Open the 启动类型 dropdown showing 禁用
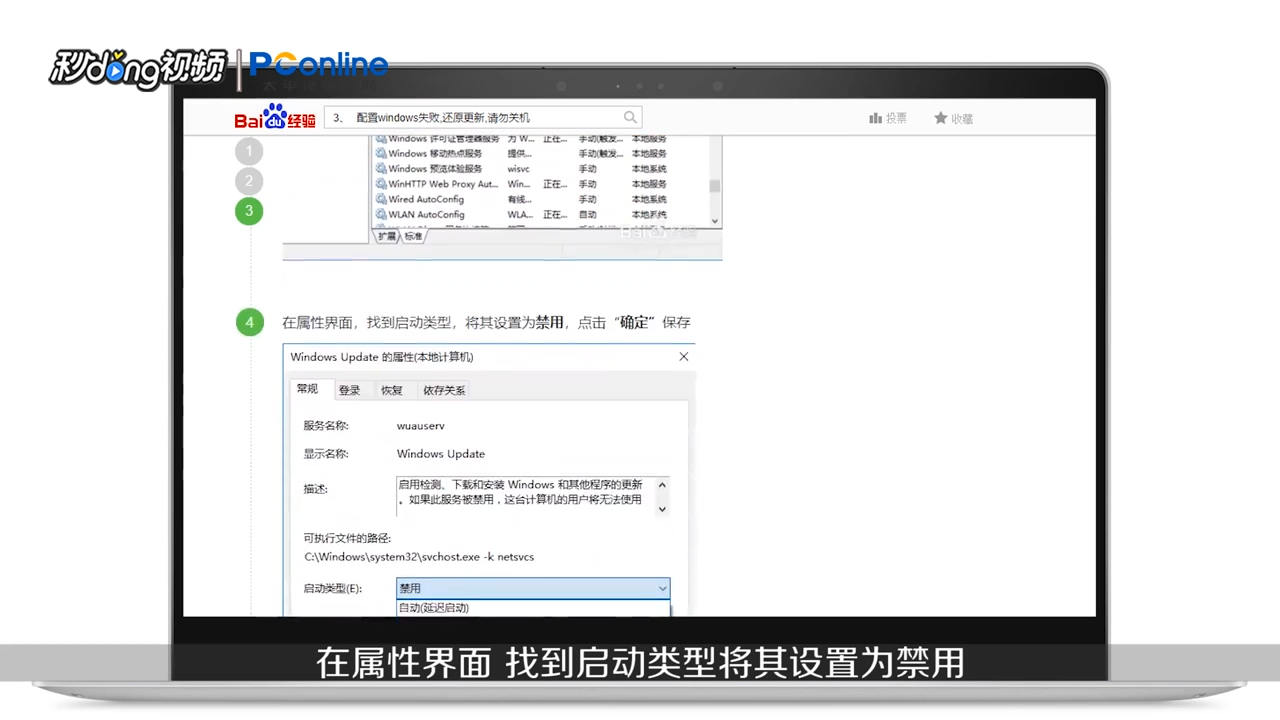1280x720 pixels. coord(533,588)
